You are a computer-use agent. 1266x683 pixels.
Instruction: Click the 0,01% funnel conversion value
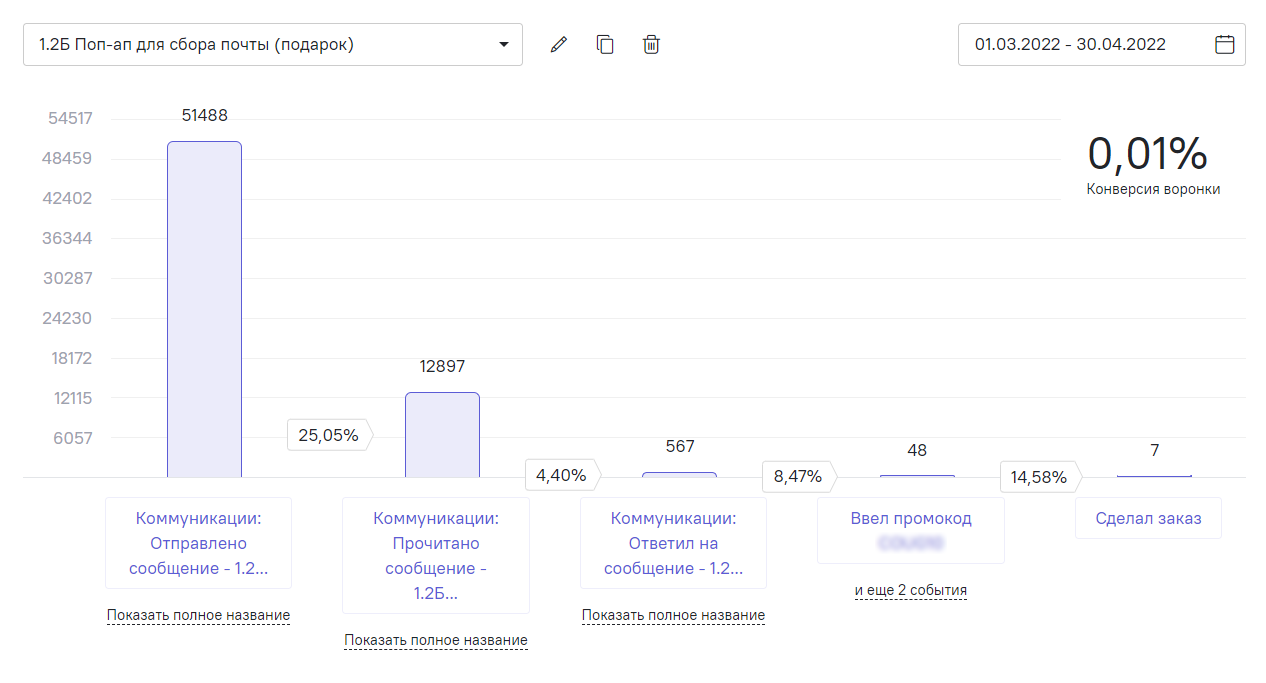point(1148,154)
